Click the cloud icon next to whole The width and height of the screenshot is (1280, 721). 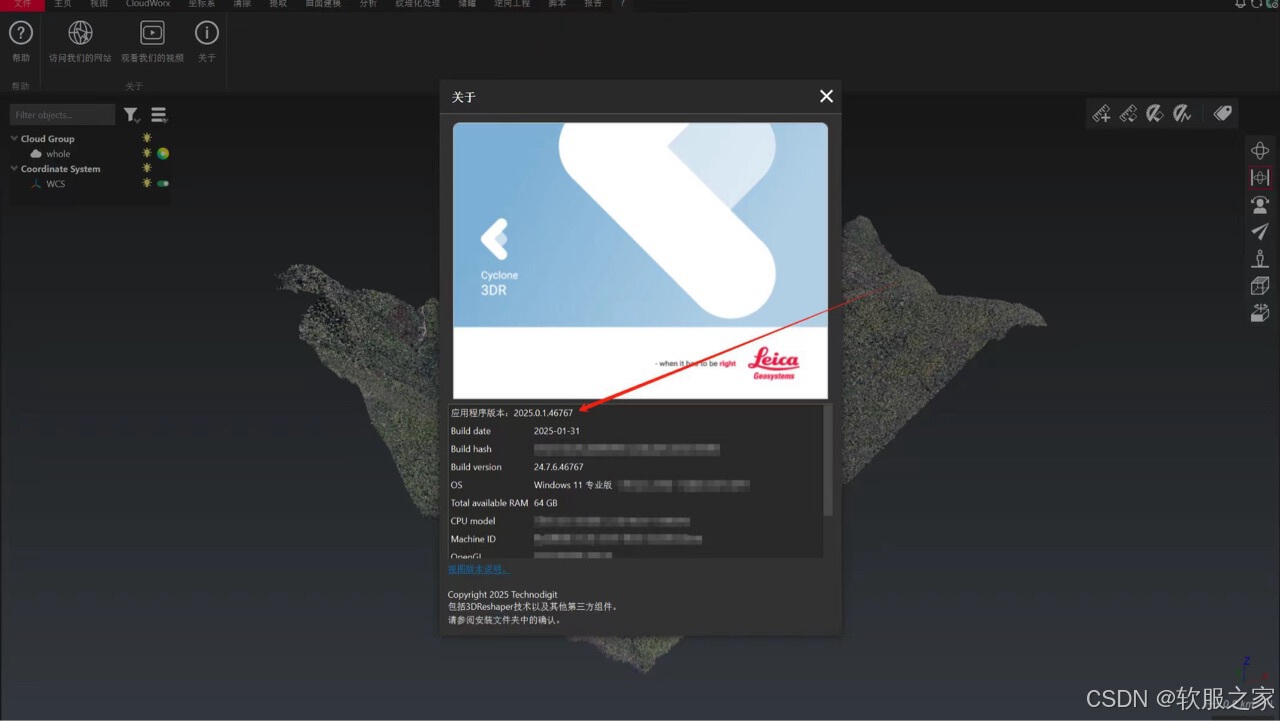(x=36, y=154)
